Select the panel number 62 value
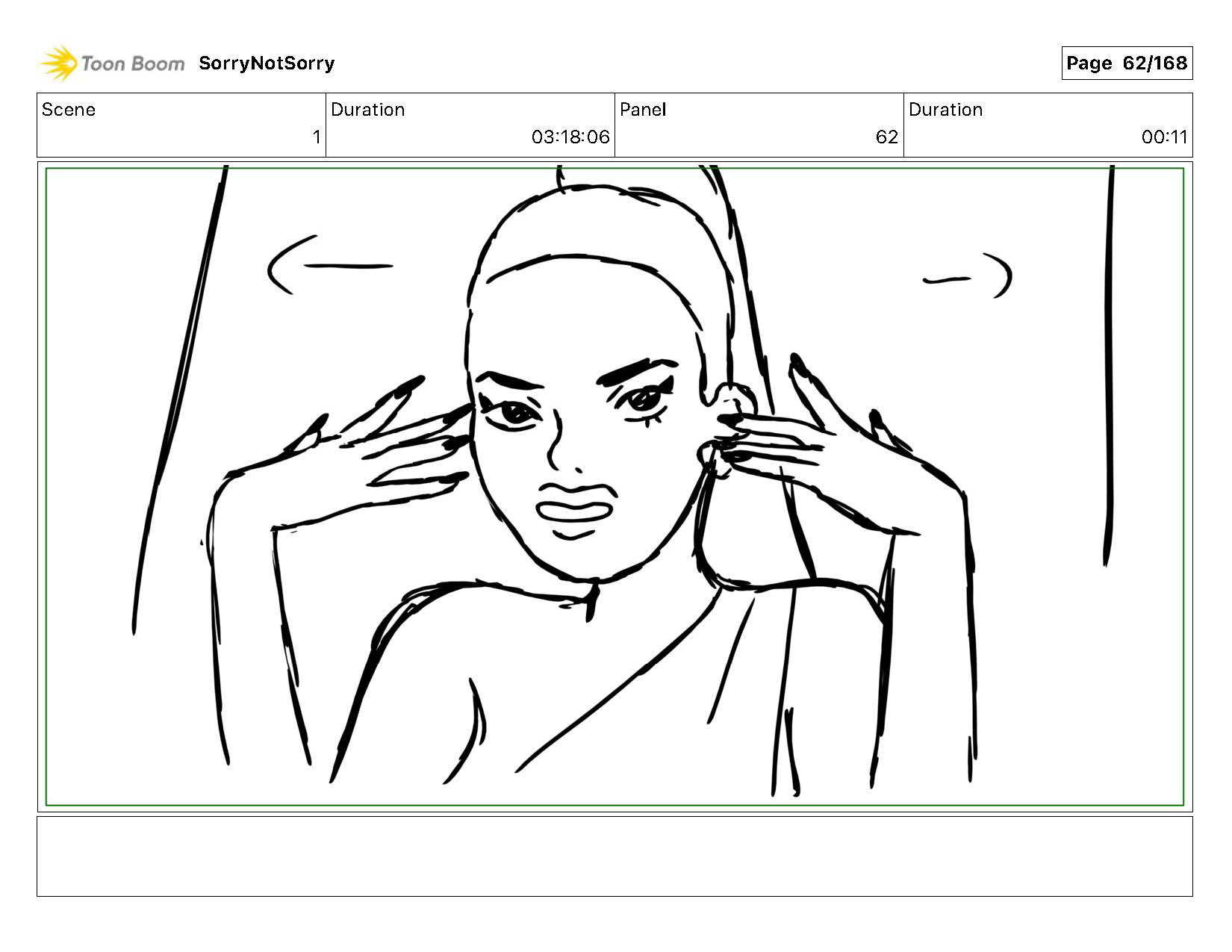Screen dimensions: 1232x952 pos(887,137)
